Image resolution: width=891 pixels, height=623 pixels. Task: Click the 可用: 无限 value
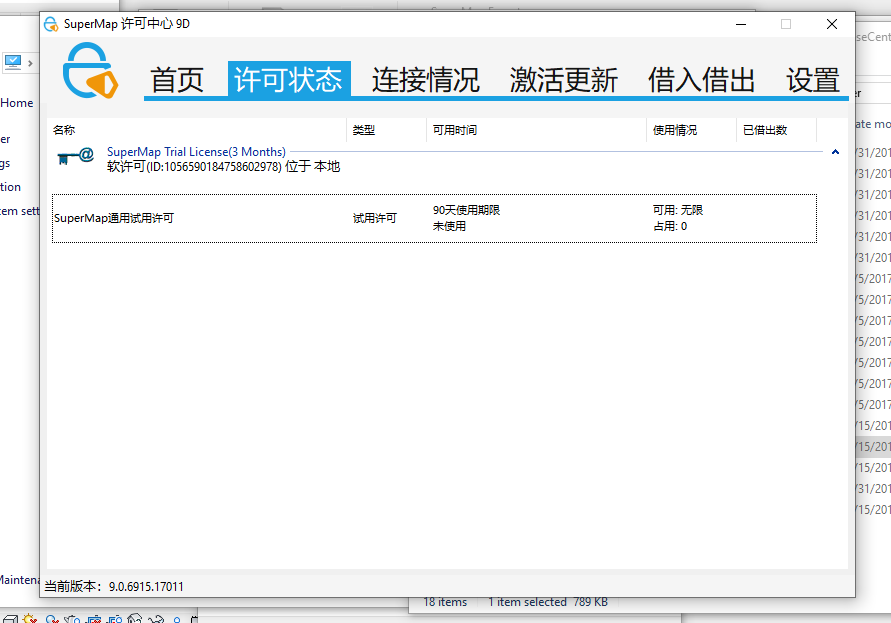(x=678, y=210)
